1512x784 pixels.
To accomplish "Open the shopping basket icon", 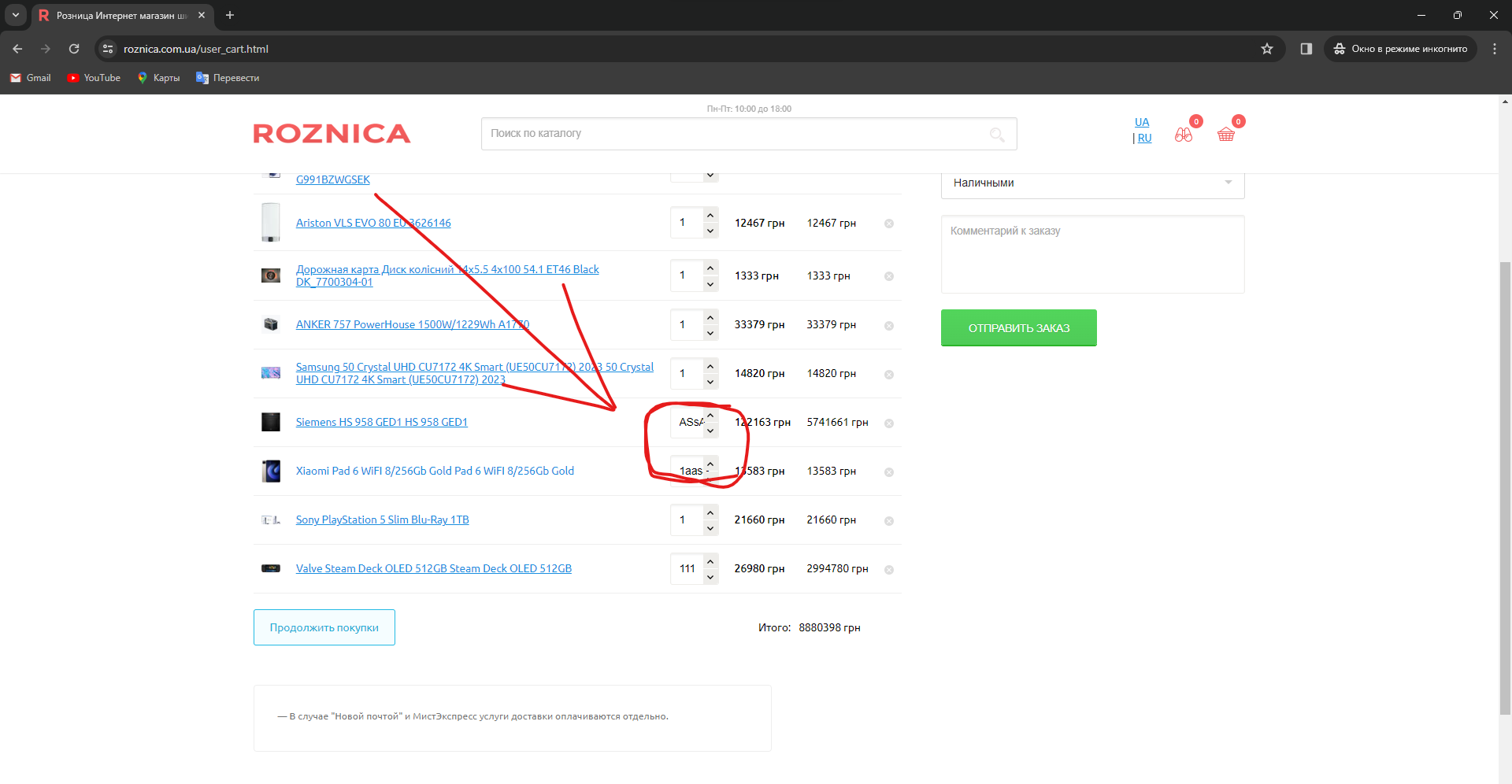I will point(1225,135).
